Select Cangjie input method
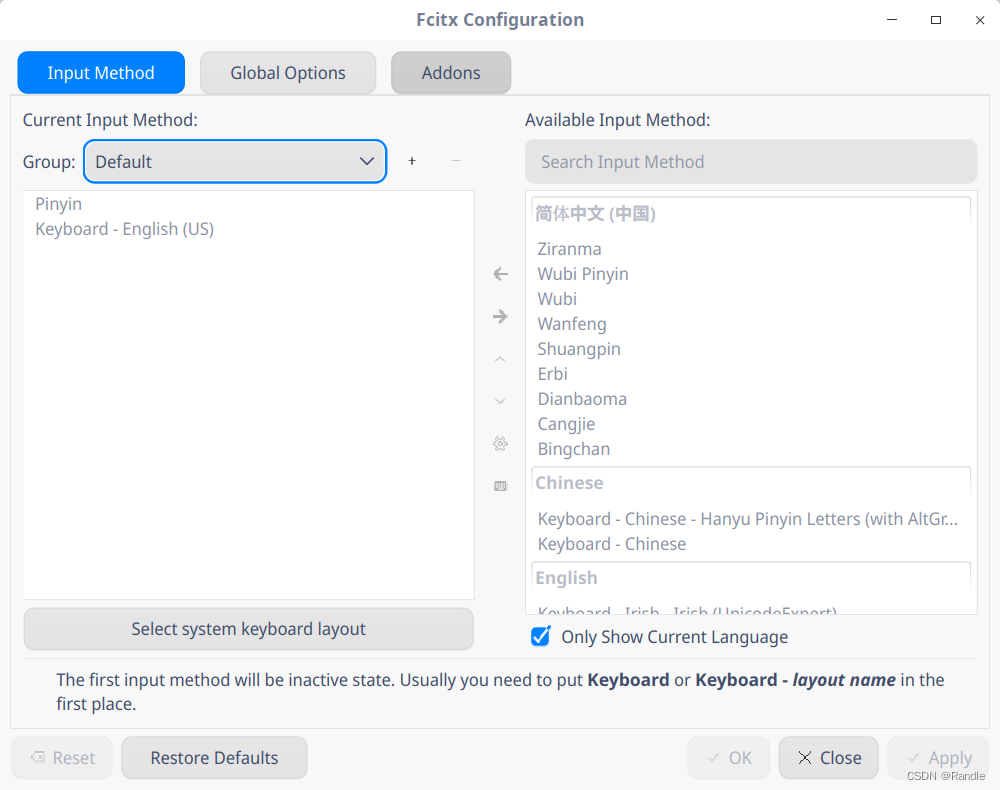1000x790 pixels. click(x=751, y=424)
